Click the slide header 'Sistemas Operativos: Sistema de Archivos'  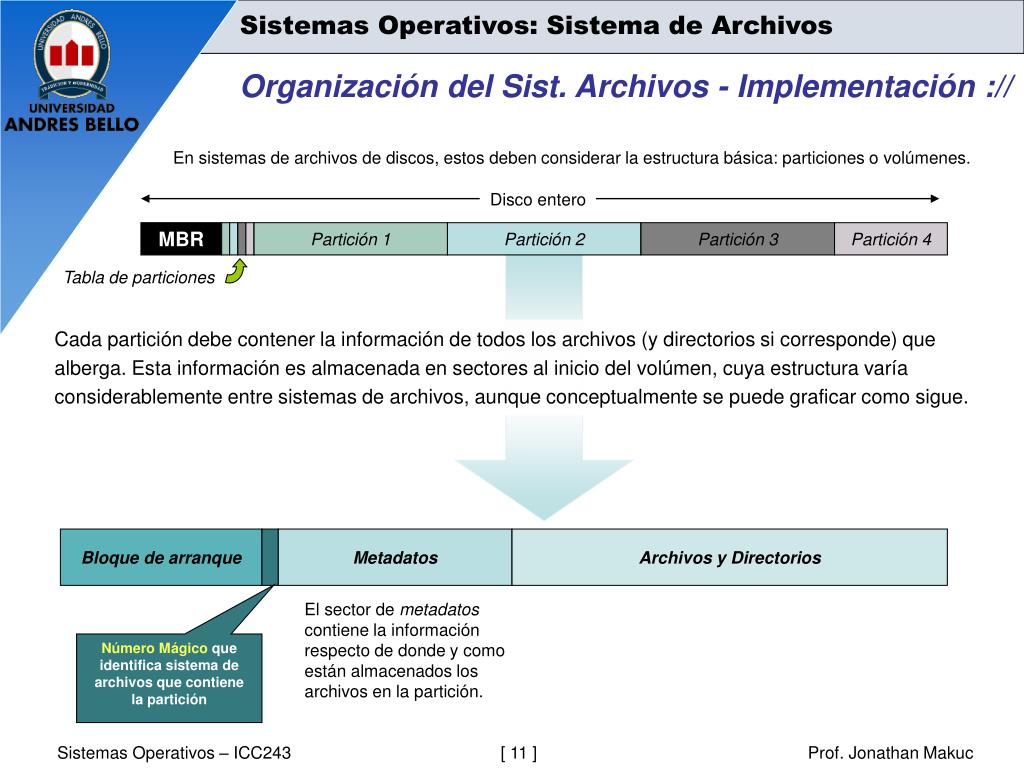click(536, 25)
